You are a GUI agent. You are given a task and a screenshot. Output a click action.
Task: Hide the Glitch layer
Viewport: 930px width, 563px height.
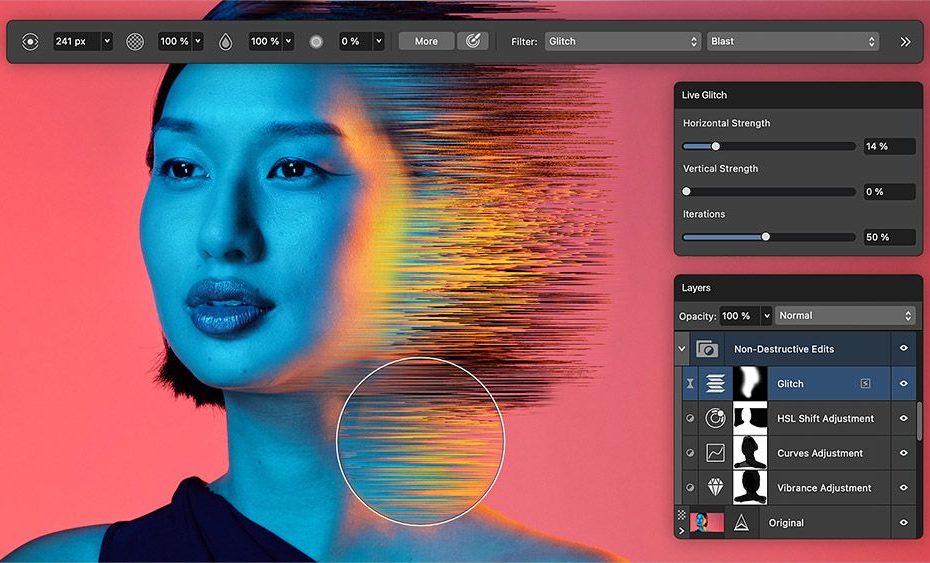903,384
